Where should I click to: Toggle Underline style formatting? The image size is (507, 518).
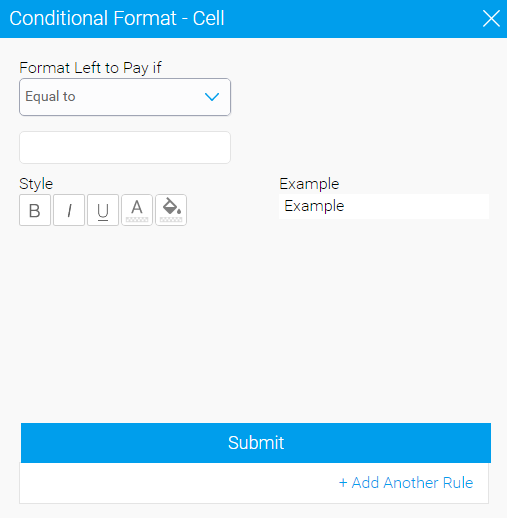point(103,210)
